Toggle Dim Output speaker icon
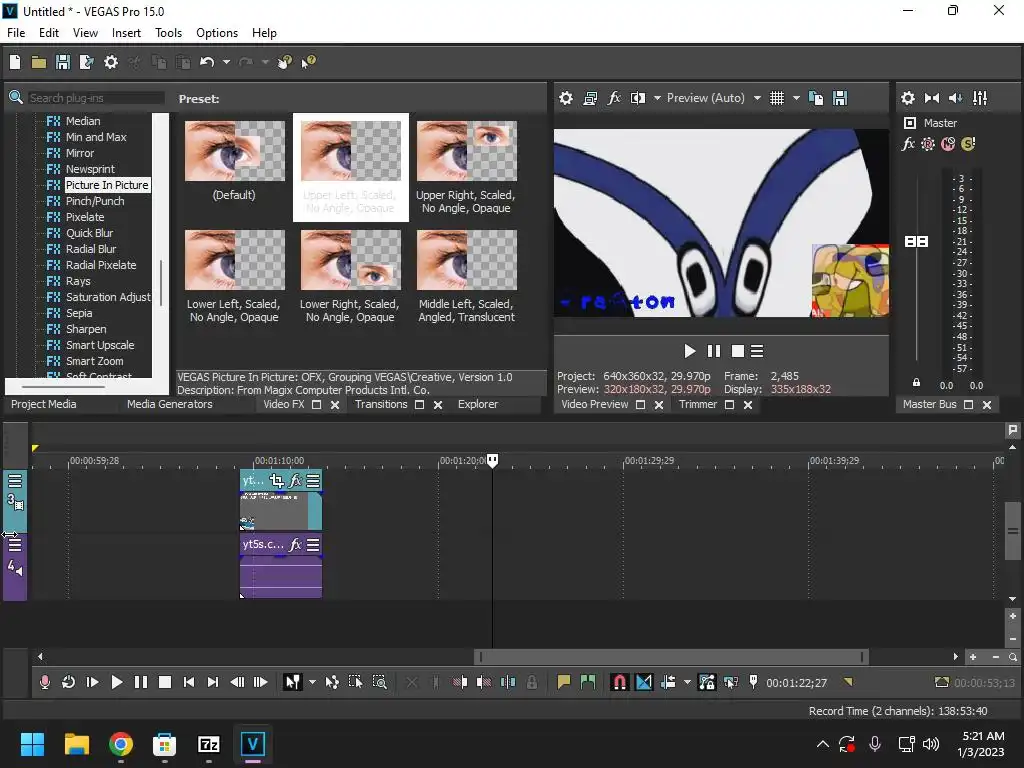 coord(955,98)
